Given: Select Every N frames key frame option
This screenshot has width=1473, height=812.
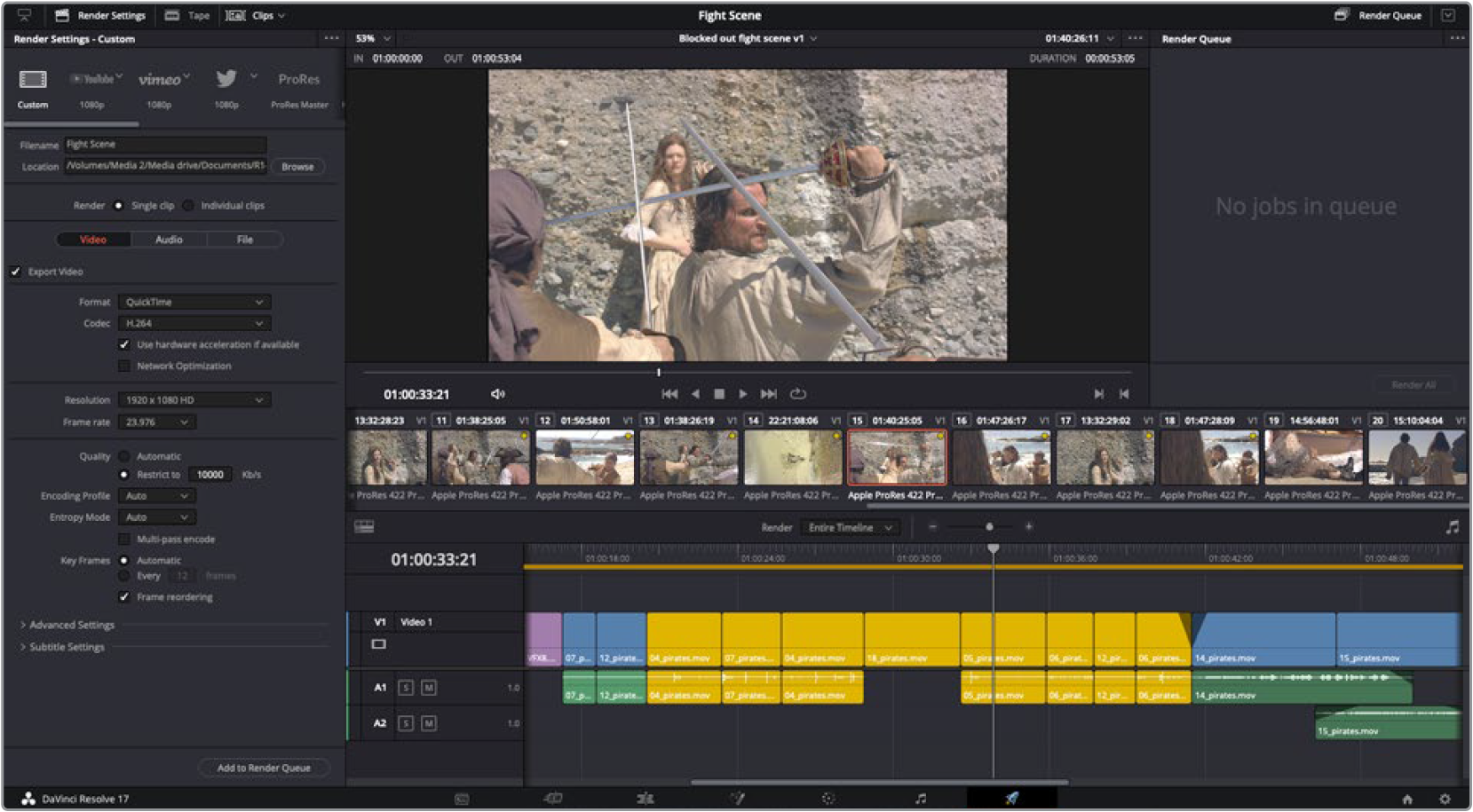Looking at the screenshot, I should (124, 576).
